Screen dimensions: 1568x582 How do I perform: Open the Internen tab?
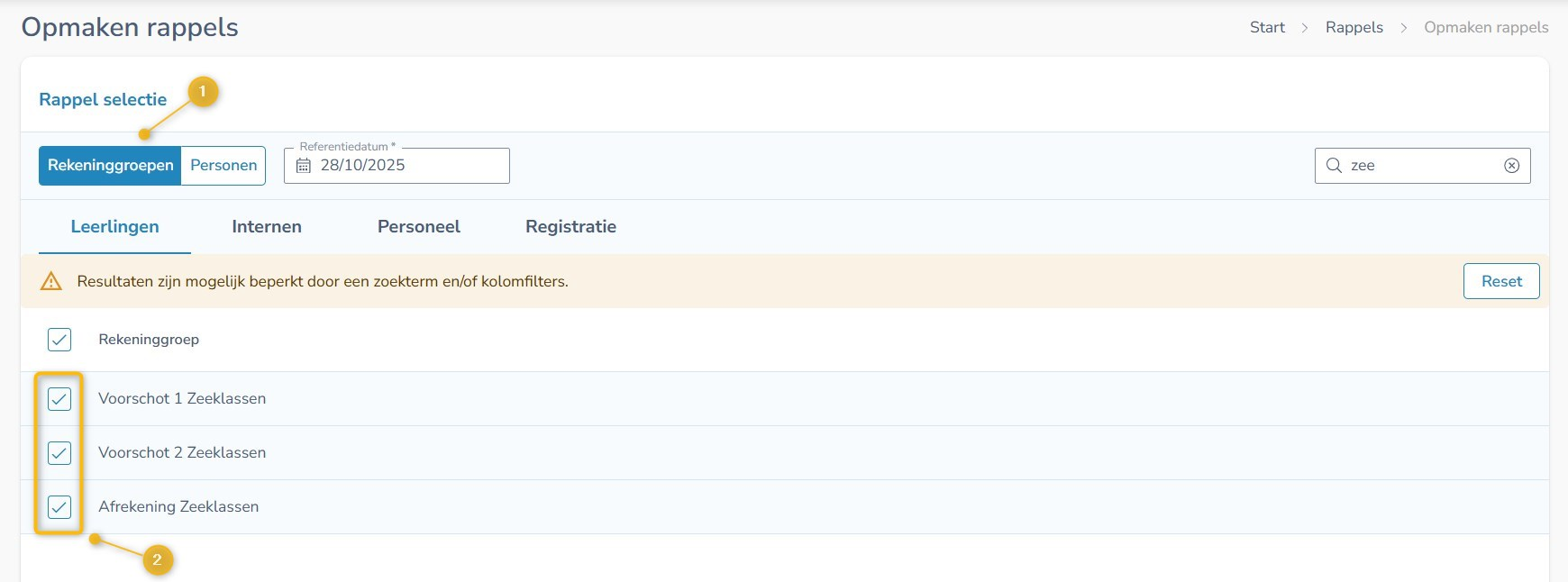click(x=267, y=227)
